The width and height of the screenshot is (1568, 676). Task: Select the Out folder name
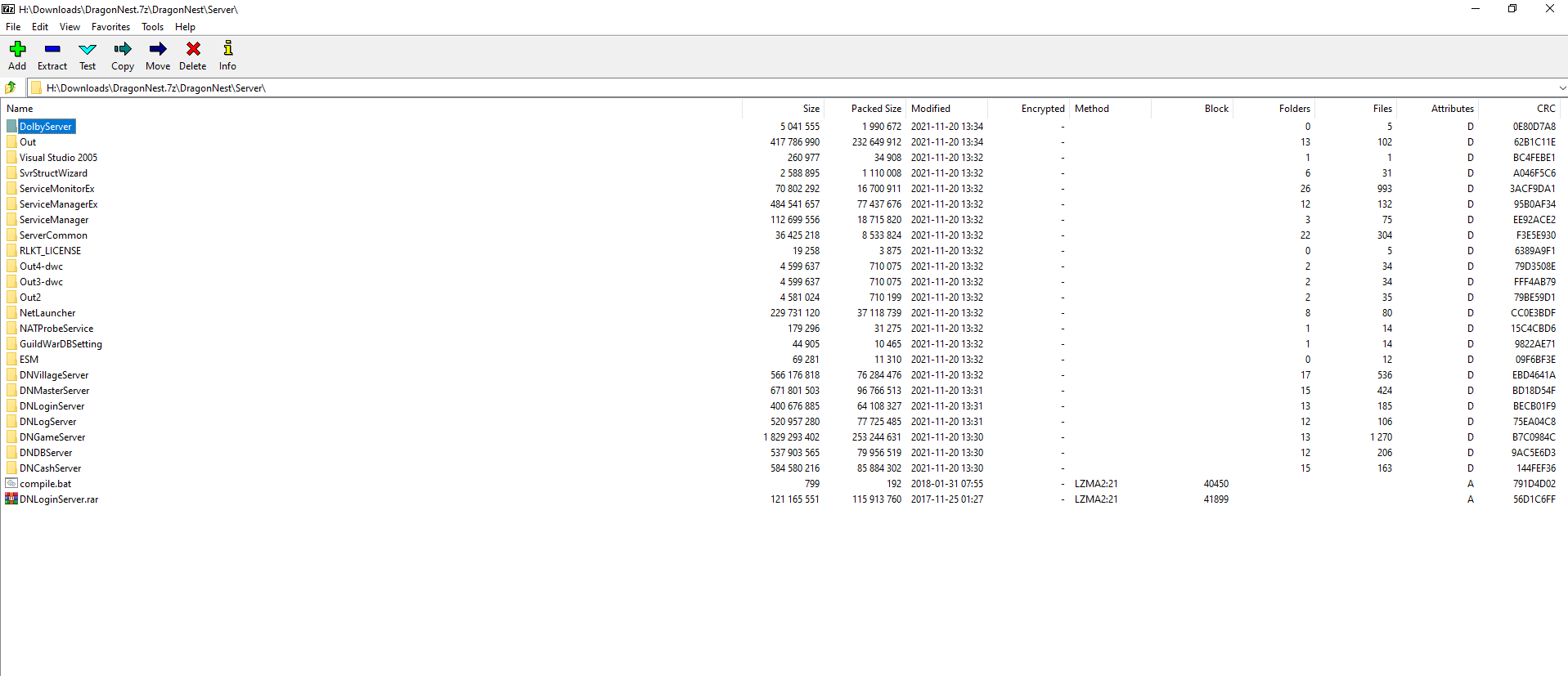pos(28,141)
